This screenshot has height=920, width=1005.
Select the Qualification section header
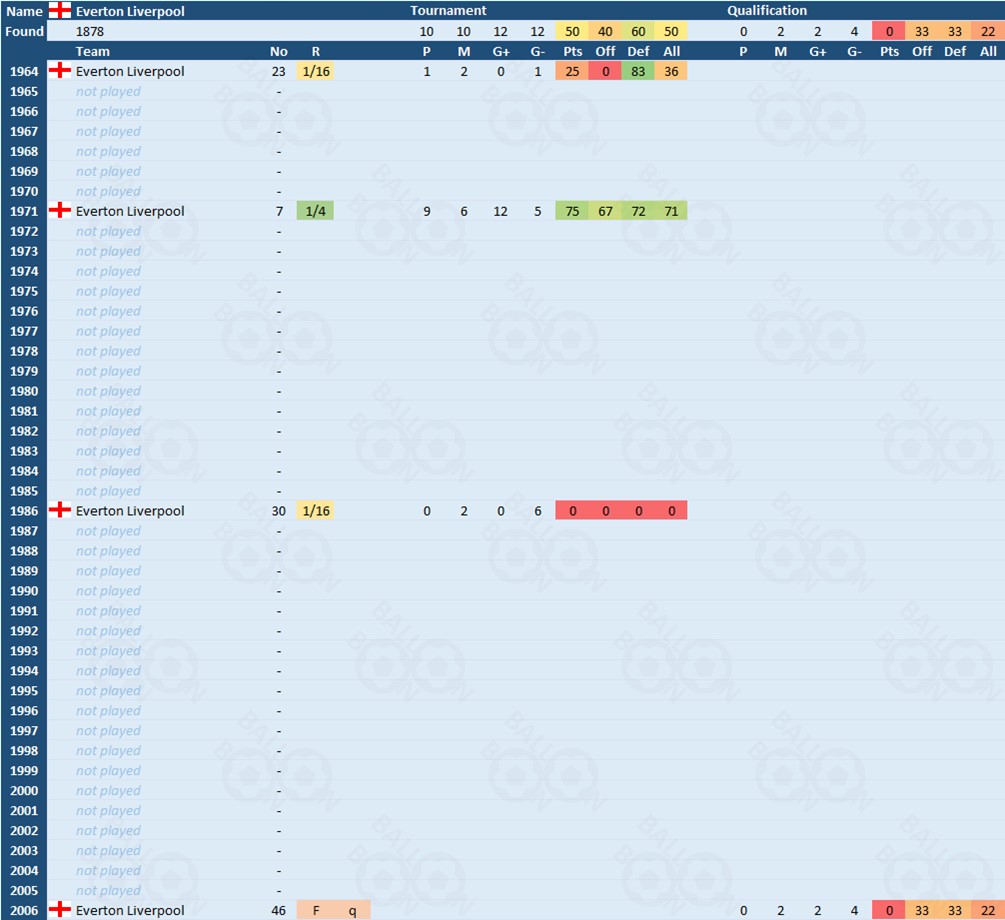point(766,11)
